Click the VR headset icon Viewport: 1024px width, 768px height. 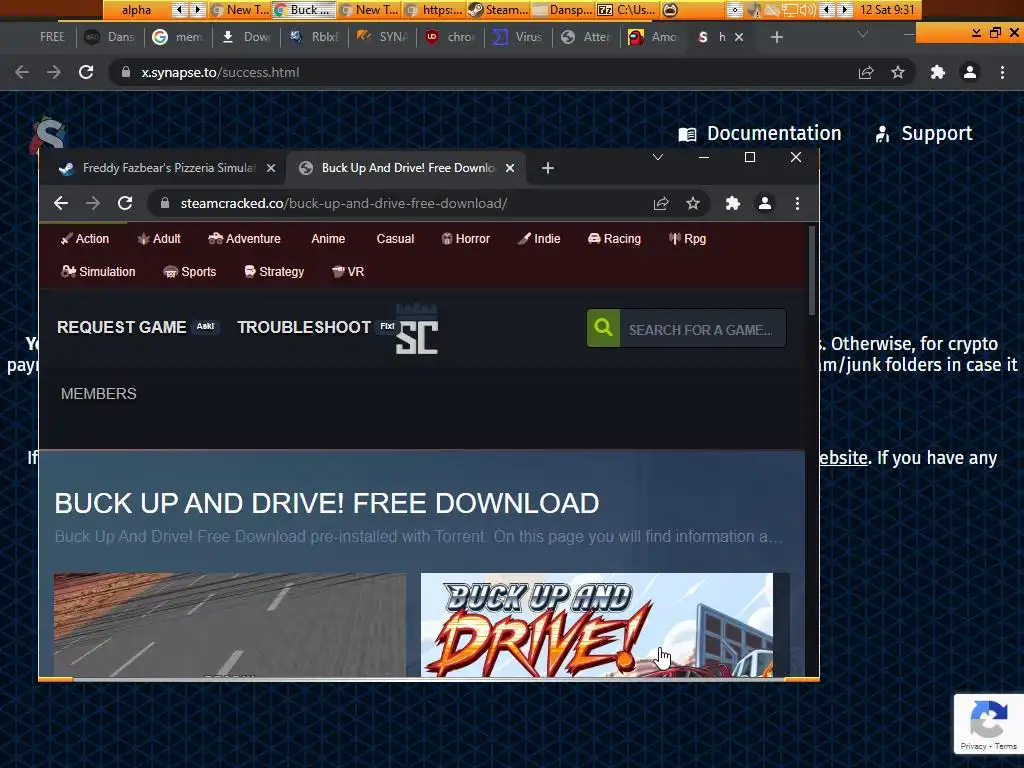tap(338, 272)
